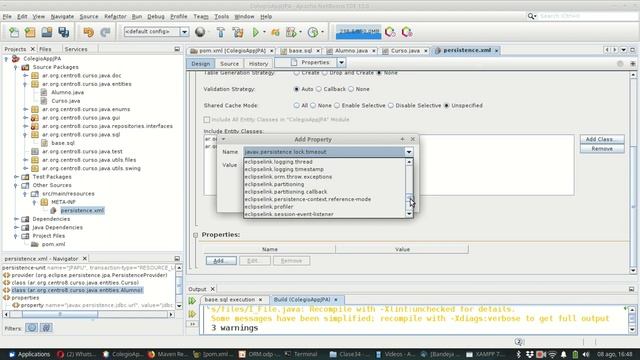Click the Profile Project toolbar icon

point(291,32)
